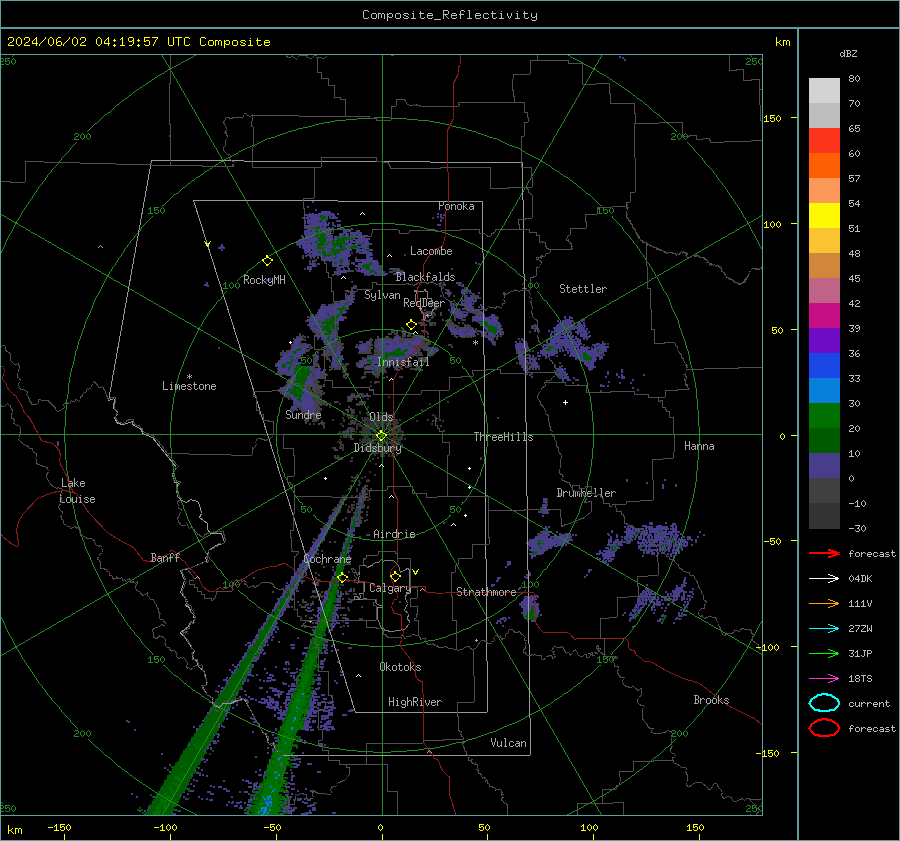Click the Banff town label
This screenshot has height=841, width=900.
click(165, 557)
